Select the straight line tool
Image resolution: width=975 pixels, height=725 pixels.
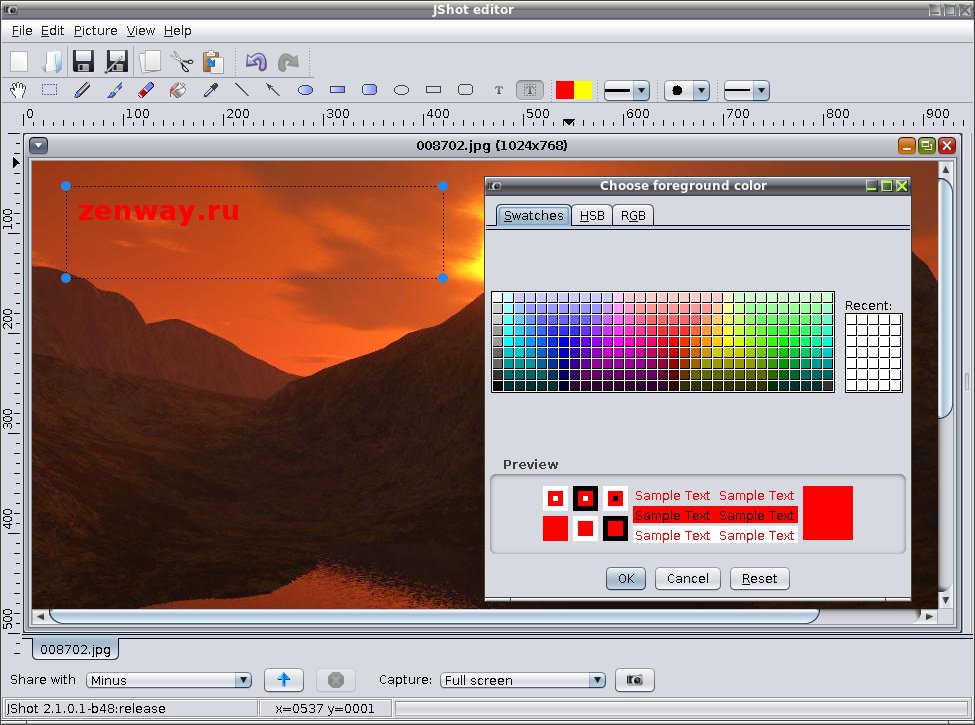[x=242, y=90]
